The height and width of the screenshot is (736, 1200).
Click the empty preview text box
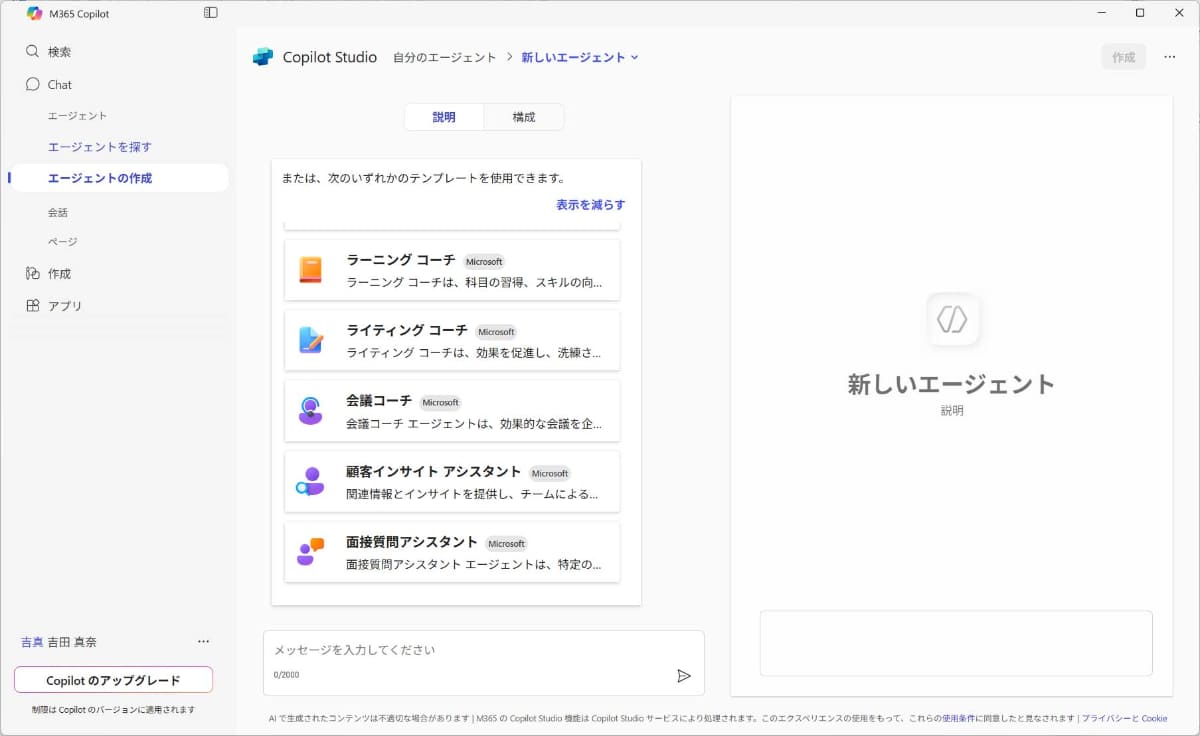pos(956,643)
